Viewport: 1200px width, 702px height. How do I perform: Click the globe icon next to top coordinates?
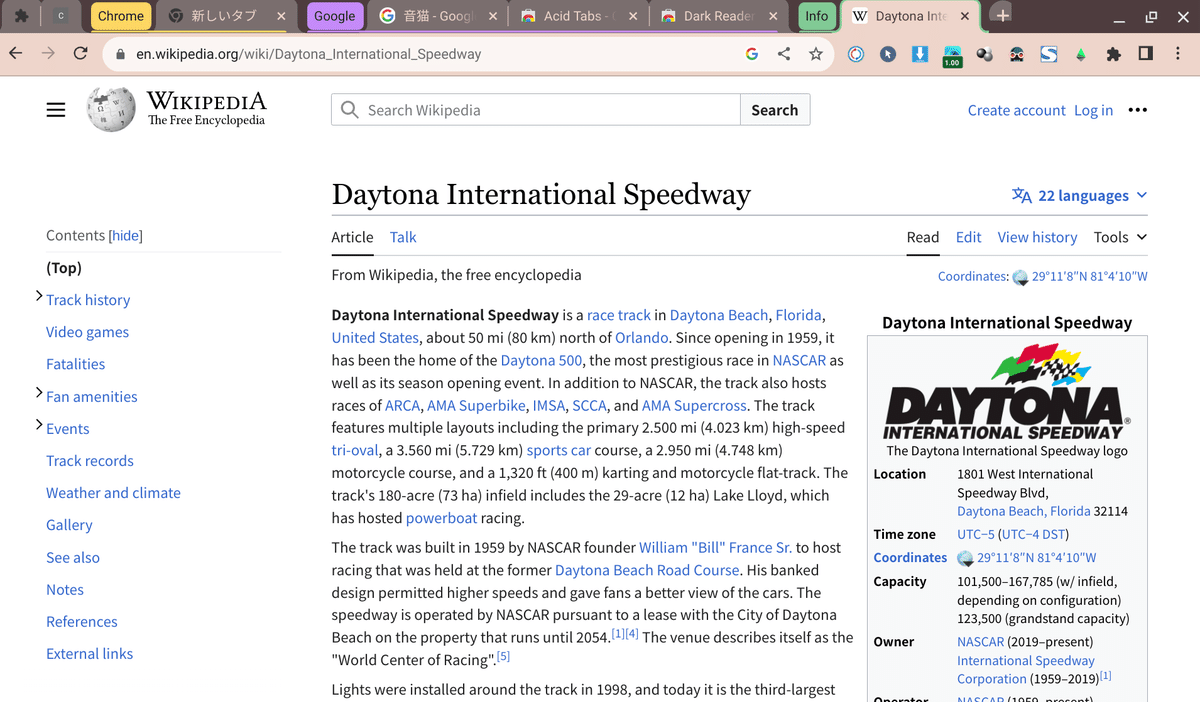[1020, 277]
